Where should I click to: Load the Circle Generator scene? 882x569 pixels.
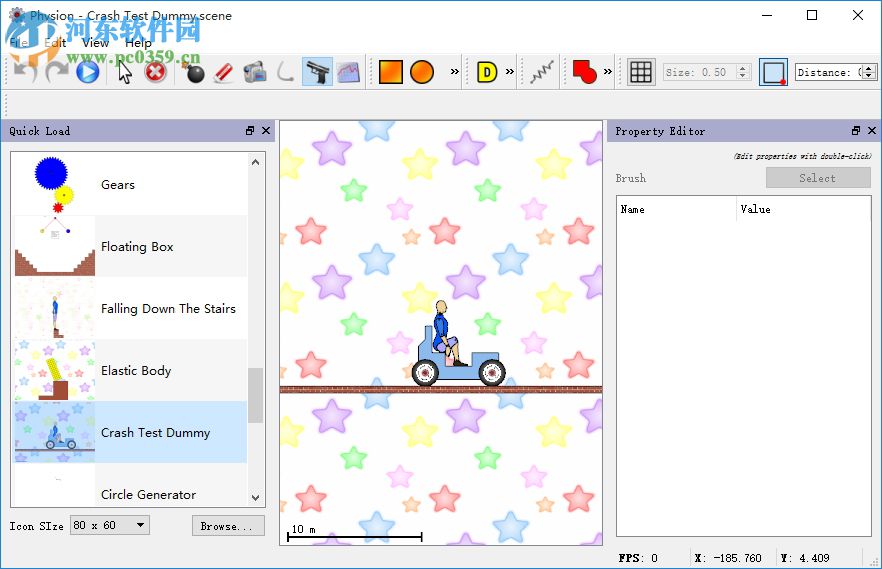point(130,485)
